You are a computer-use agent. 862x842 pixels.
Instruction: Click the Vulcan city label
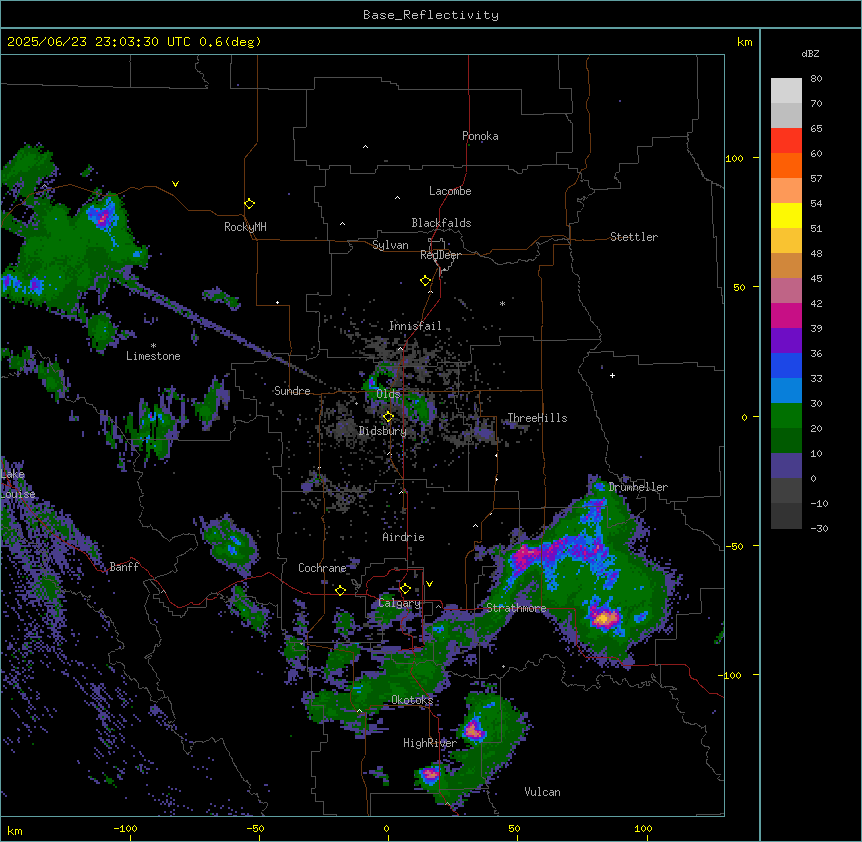pyautogui.click(x=543, y=792)
